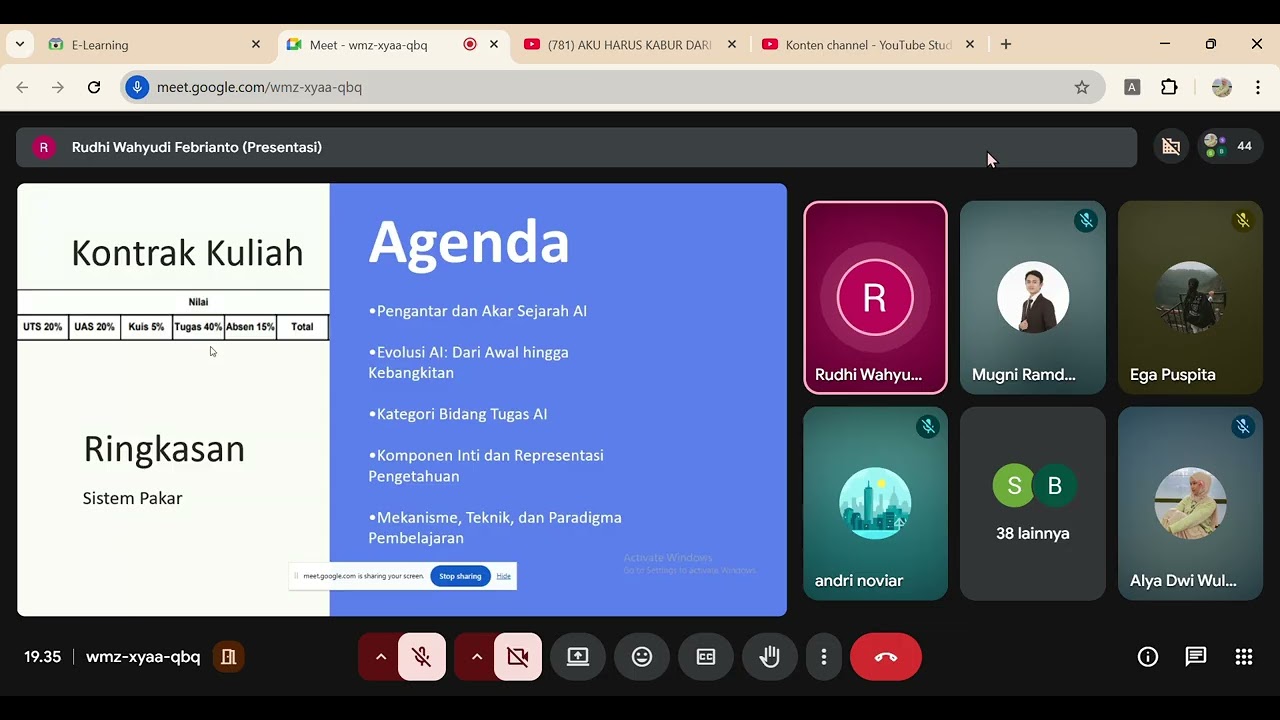Expand the tab search dropdown
Screen dimensions: 1280x720
20,45
